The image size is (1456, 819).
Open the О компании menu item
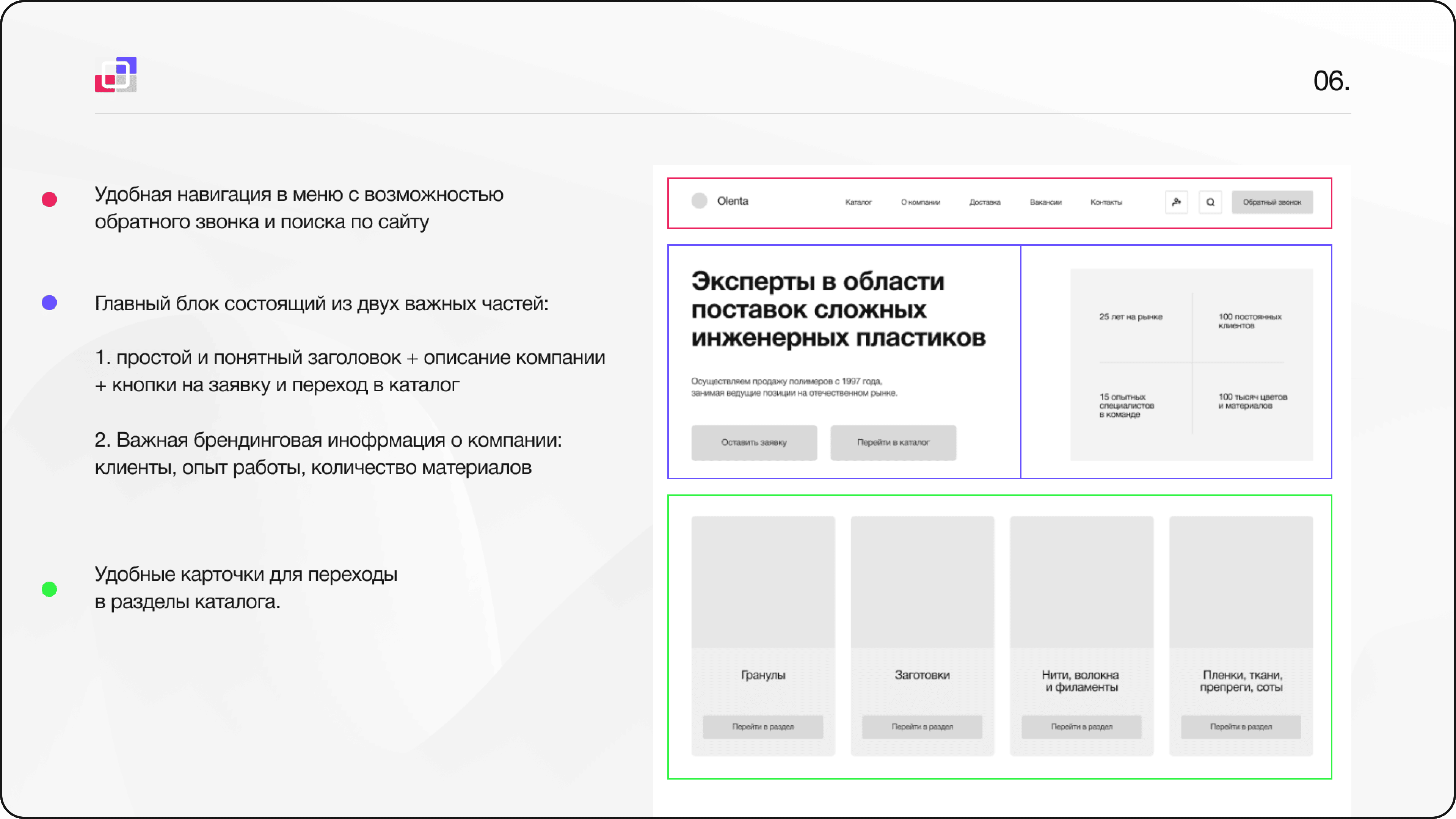coord(921,202)
